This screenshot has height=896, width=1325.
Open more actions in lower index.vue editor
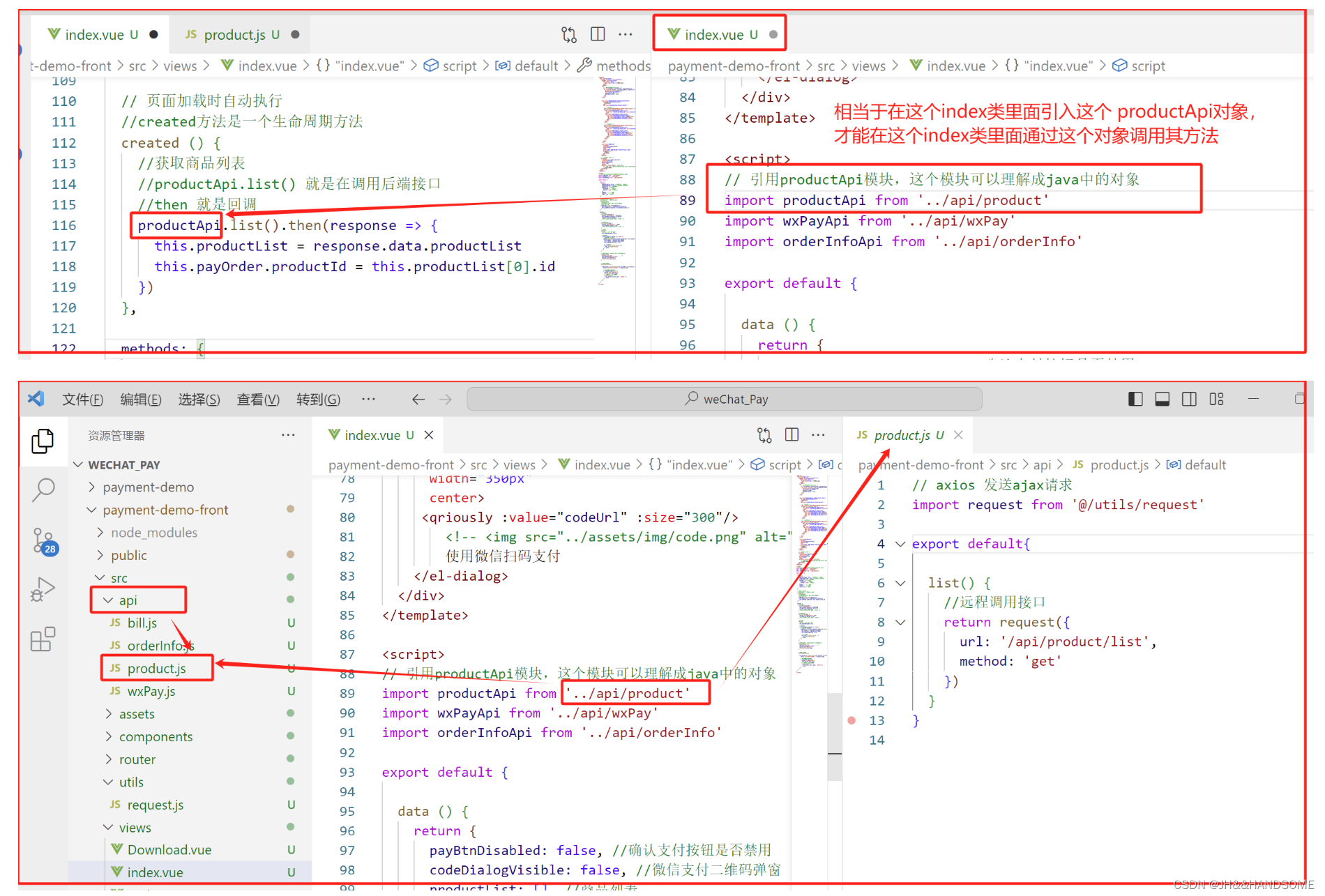818,434
